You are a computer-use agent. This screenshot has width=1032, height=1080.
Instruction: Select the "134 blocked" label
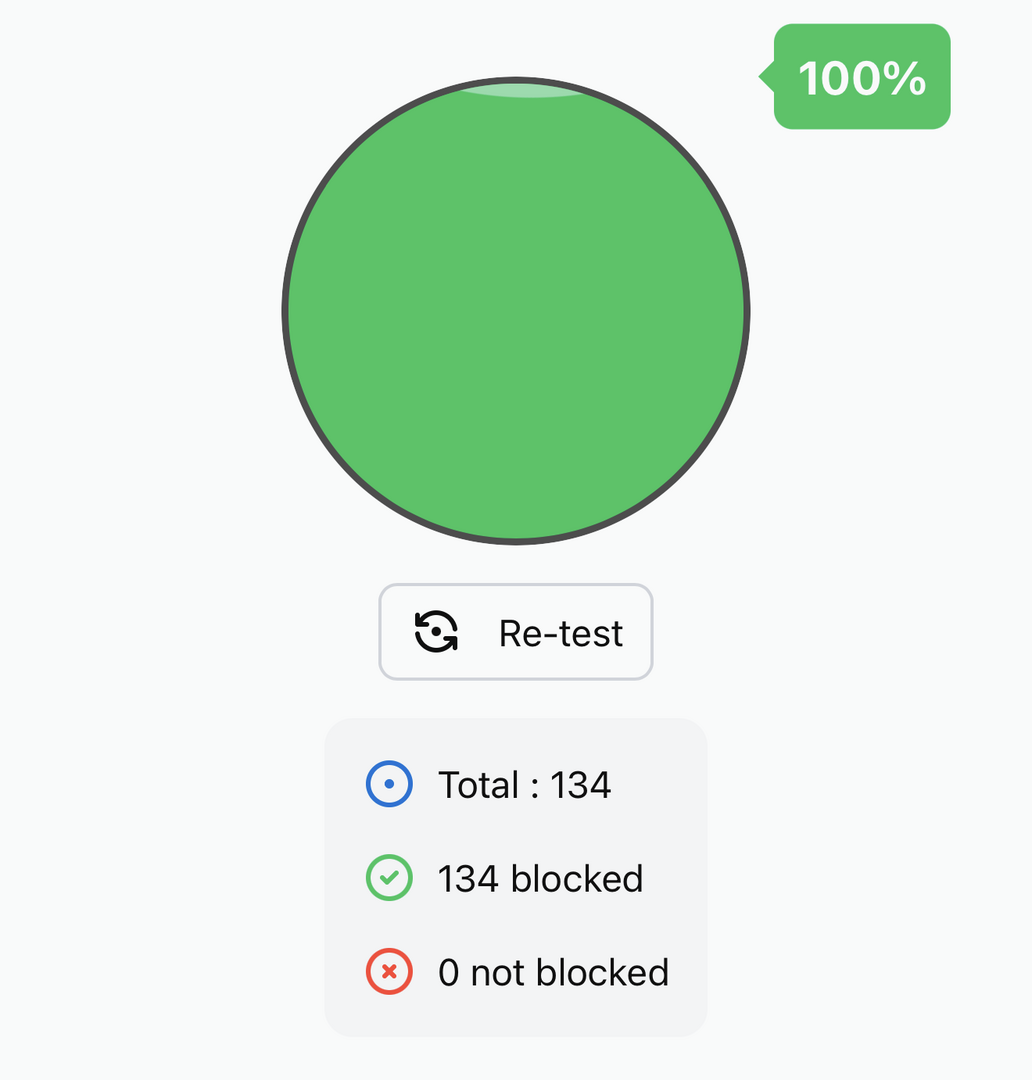coord(540,879)
